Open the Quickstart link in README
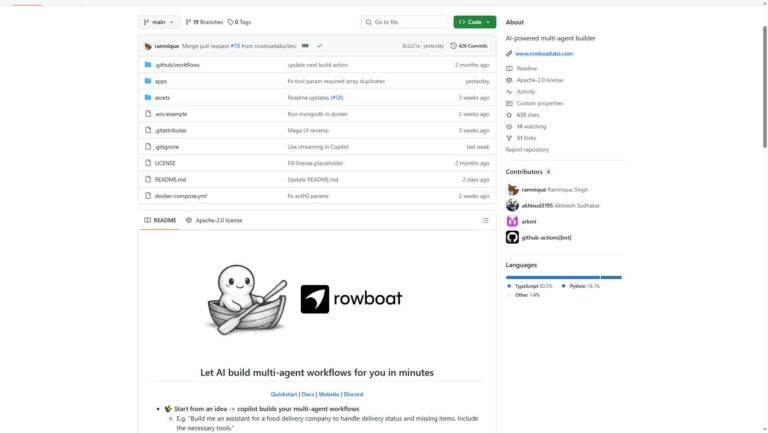The image size is (768, 433). point(284,394)
